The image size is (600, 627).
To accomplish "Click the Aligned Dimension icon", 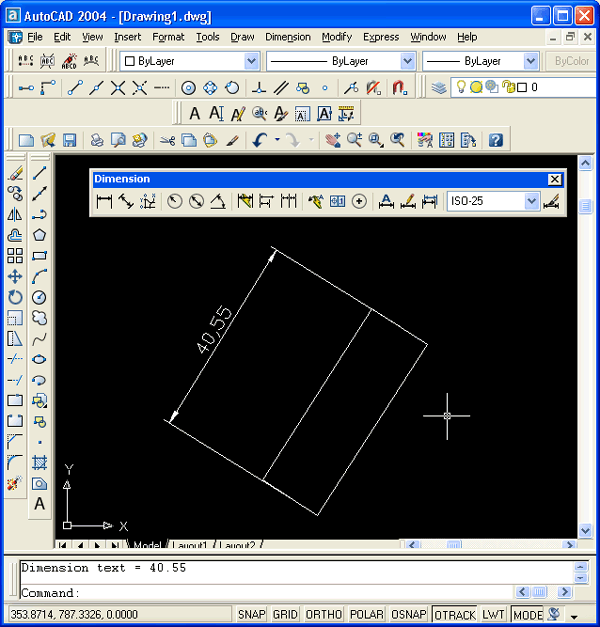I will coord(126,202).
